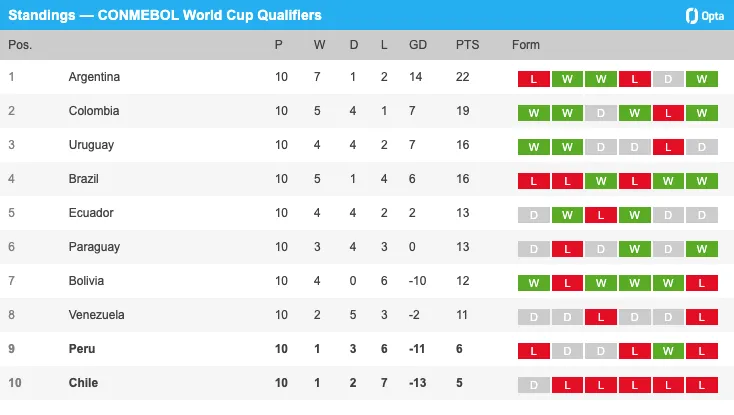Image resolution: width=734 pixels, height=415 pixels.
Task: Click Chile's first grey D form badge
Action: click(534, 385)
